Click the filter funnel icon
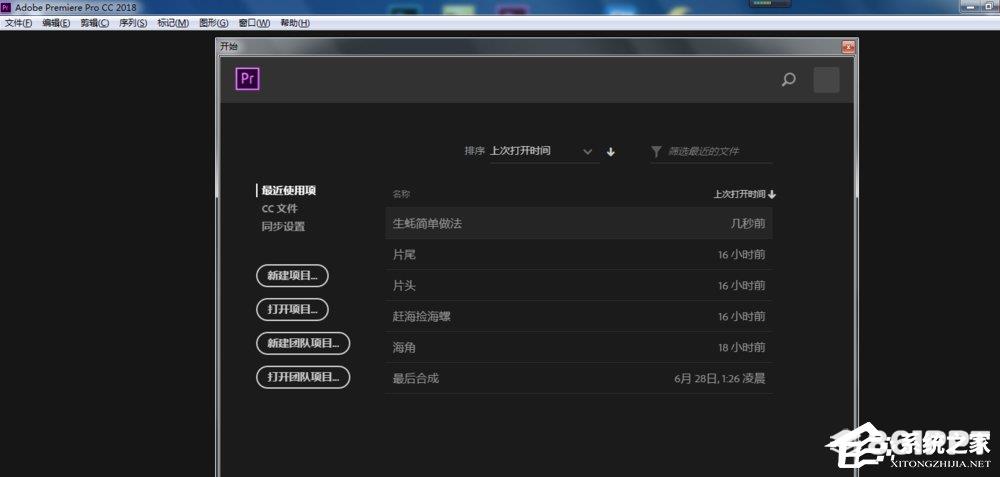This screenshot has height=477, width=1000. (656, 152)
